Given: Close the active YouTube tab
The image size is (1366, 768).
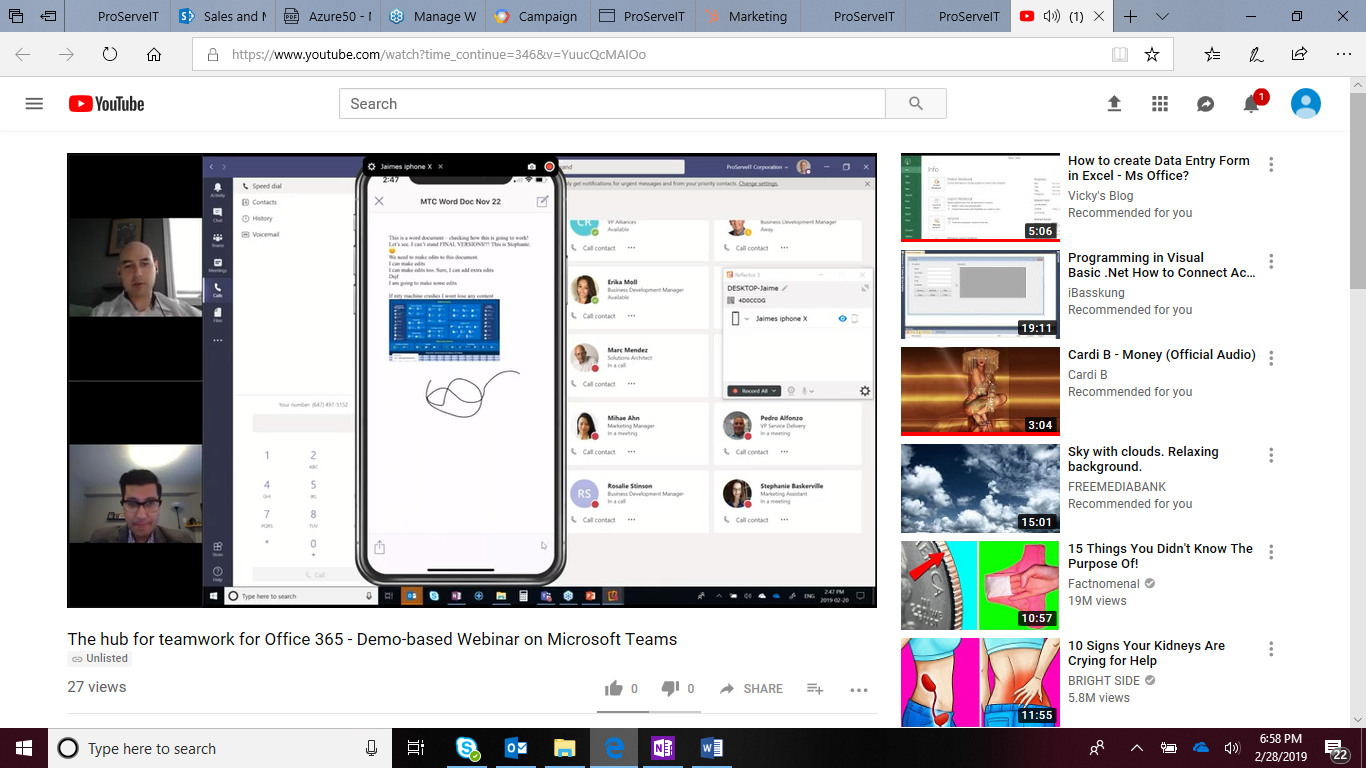Looking at the screenshot, I should [x=1100, y=16].
